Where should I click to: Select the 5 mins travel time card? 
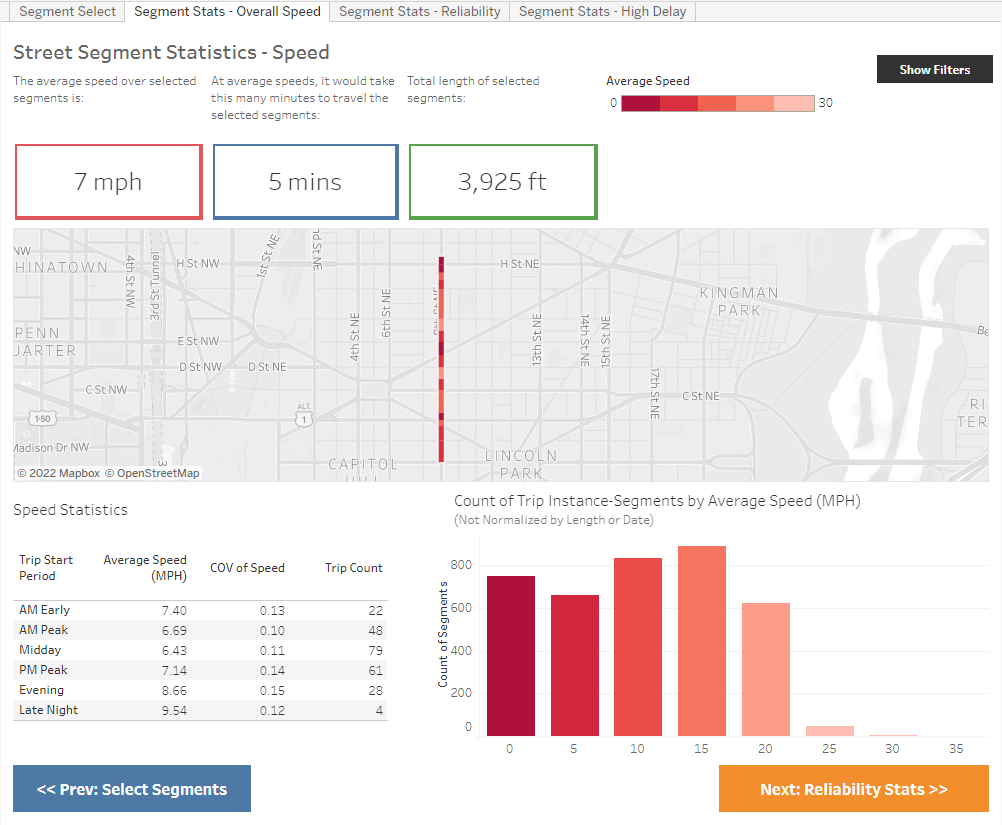pyautogui.click(x=305, y=181)
